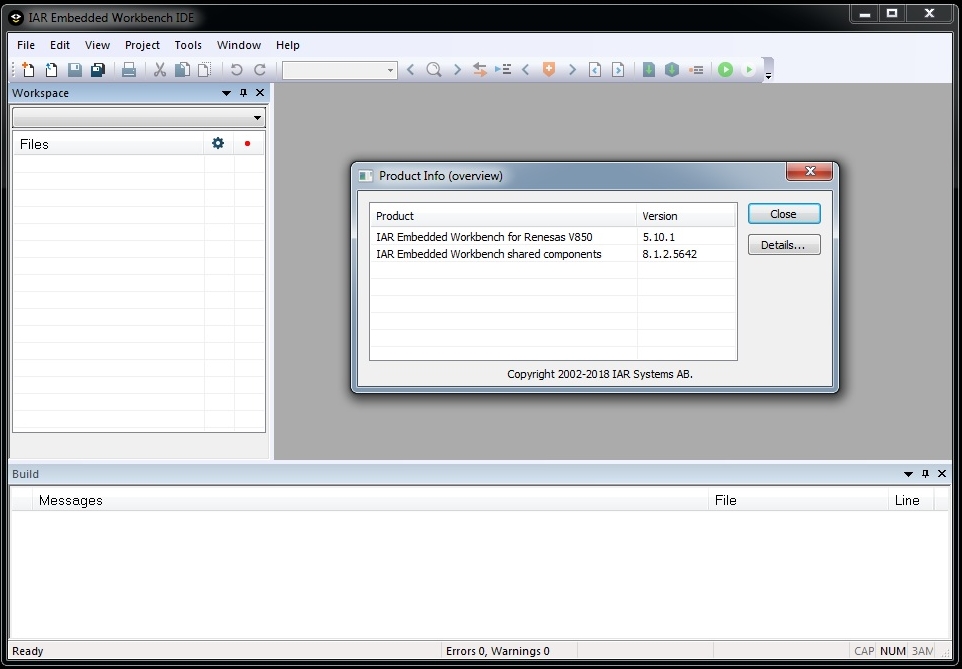The image size is (962, 669).
Task: Open Workspace panel menu arrow
Action: (x=226, y=93)
